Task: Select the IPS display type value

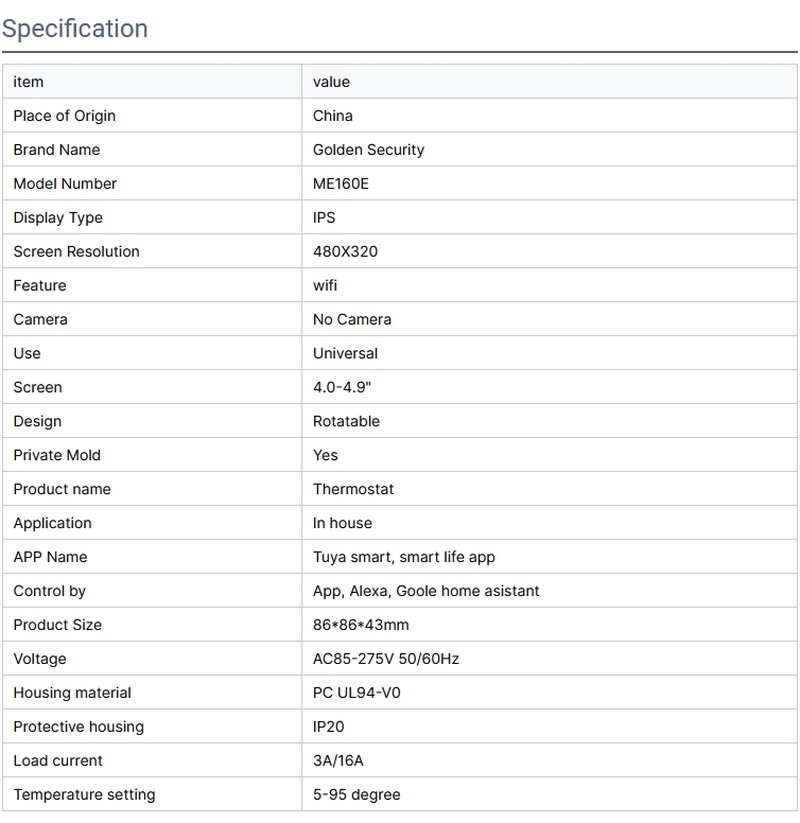Action: point(324,218)
